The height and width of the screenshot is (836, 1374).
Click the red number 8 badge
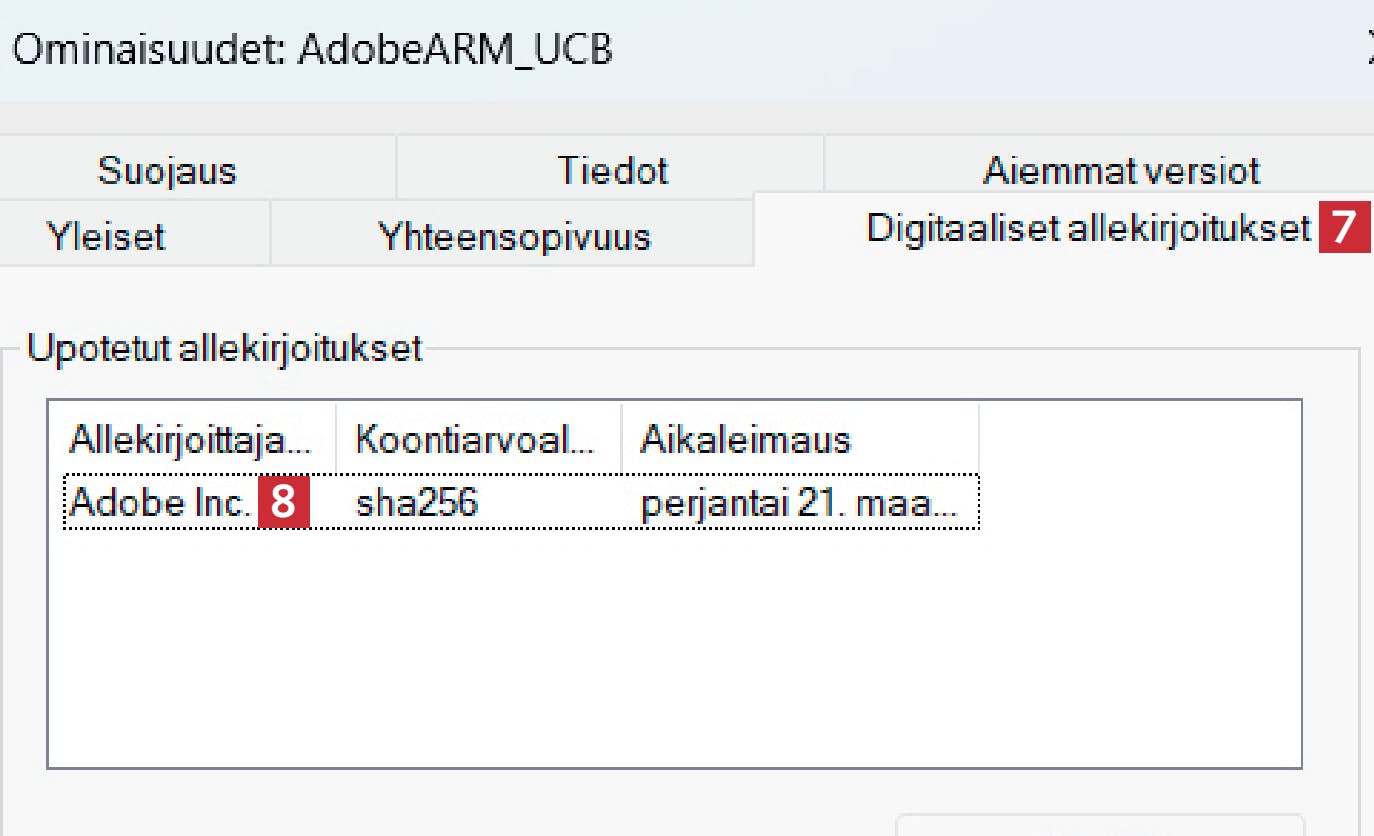coord(284,503)
